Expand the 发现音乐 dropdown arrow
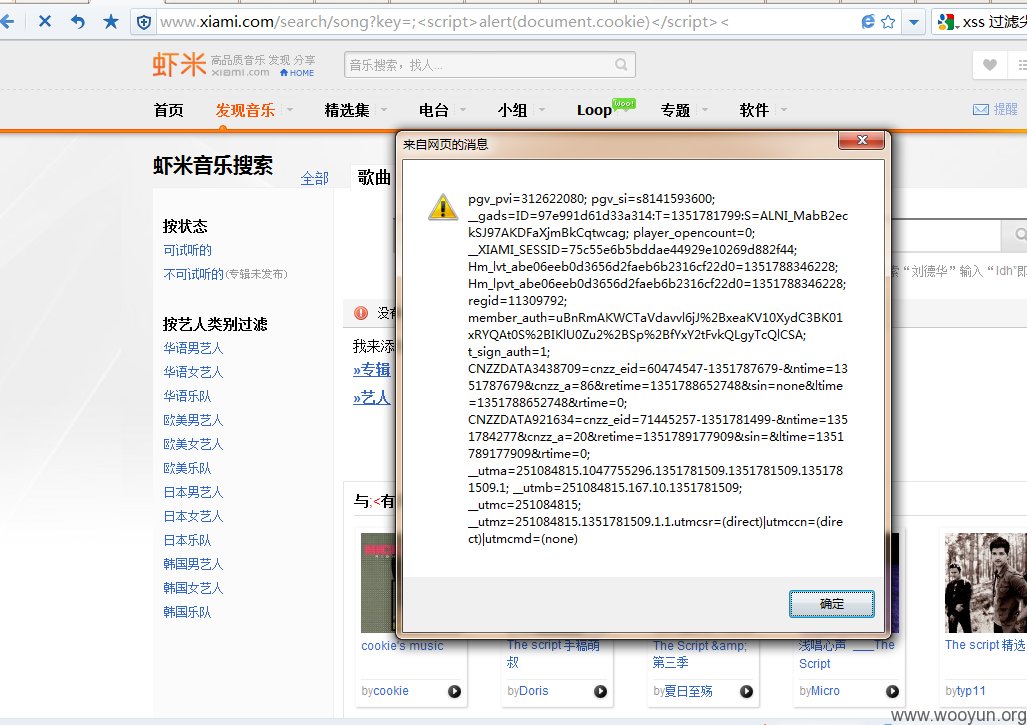 (289, 109)
